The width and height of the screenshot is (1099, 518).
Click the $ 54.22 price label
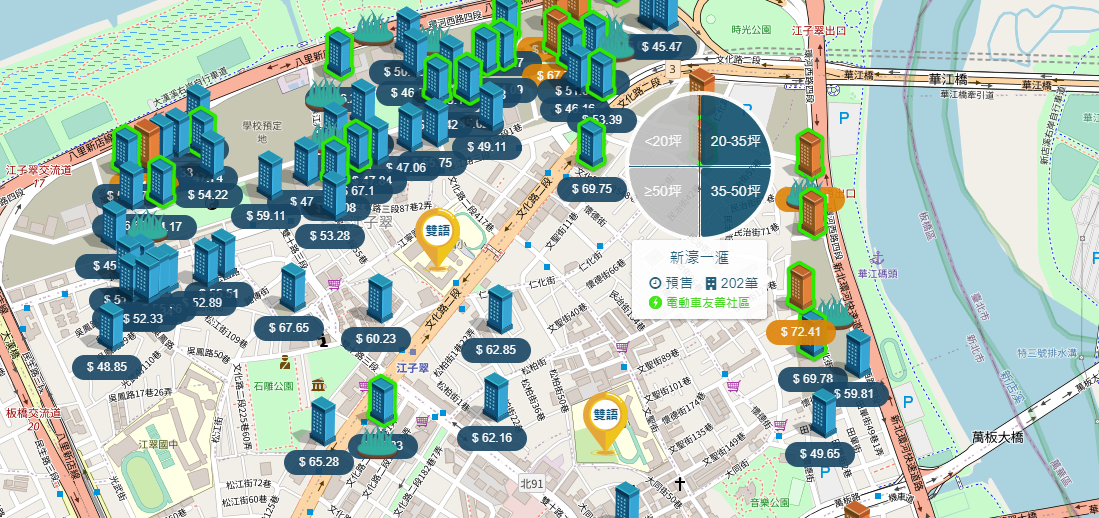click(208, 195)
